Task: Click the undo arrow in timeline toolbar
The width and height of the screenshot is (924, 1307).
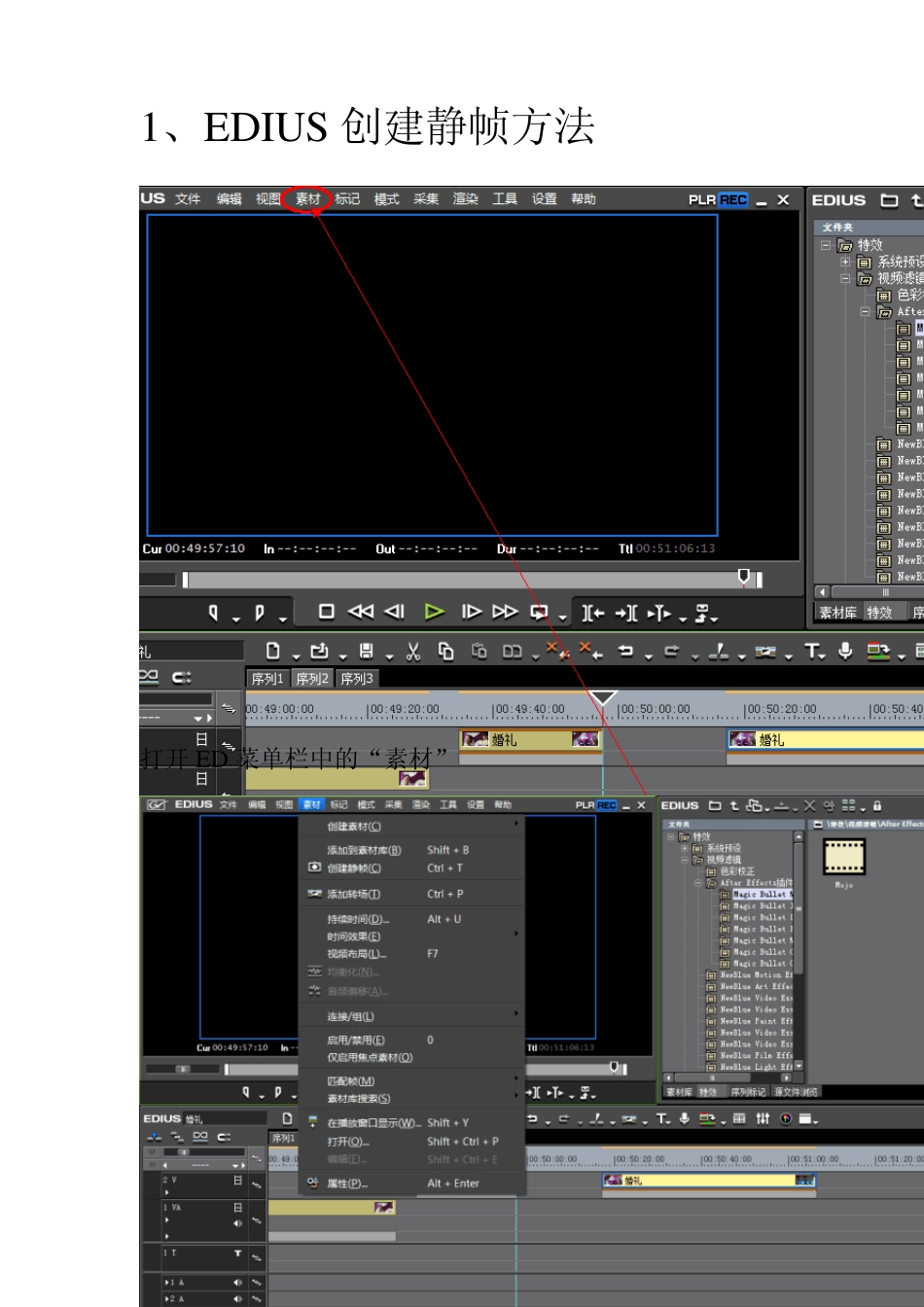Action: click(x=625, y=652)
